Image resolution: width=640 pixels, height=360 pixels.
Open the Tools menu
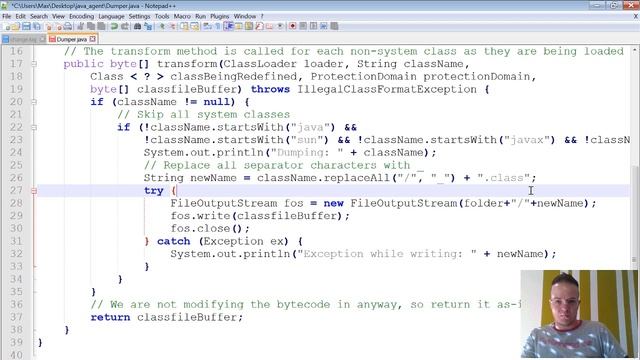pos(162,16)
